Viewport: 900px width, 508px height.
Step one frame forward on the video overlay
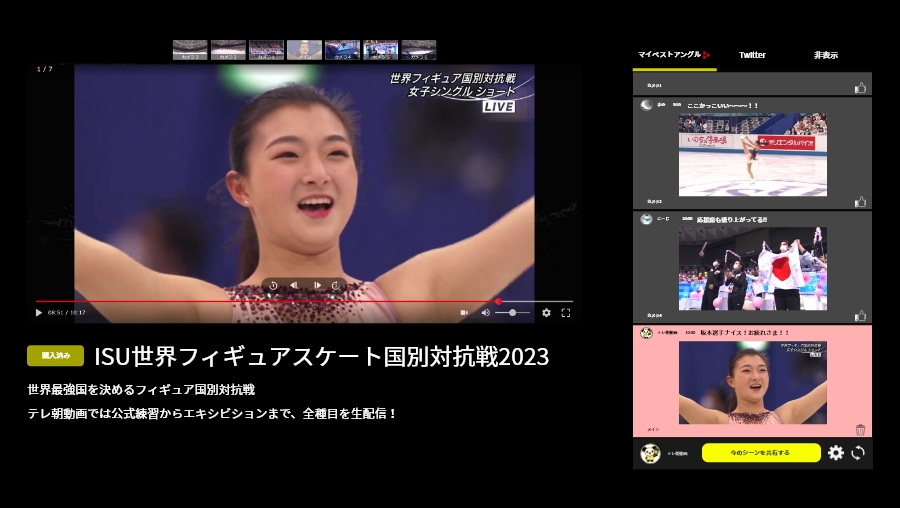[x=317, y=286]
